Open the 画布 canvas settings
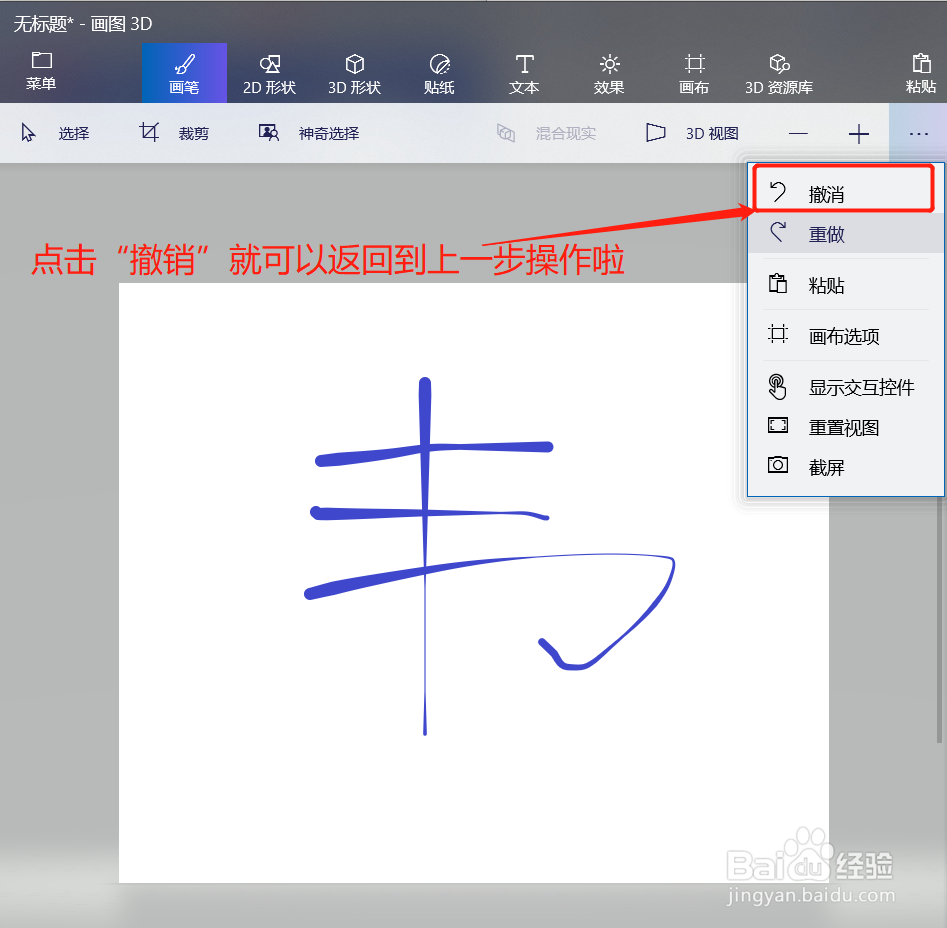This screenshot has height=928, width=947. tap(693, 73)
